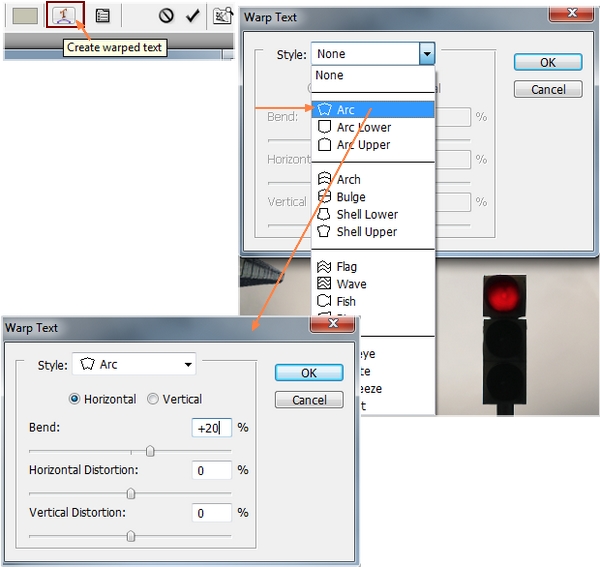Click OK in the lower Warp Text dialog

(x=309, y=373)
